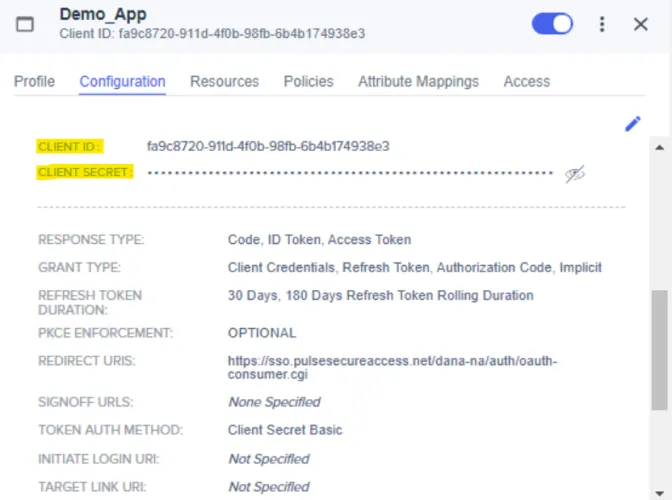This screenshot has width=672, height=500.
Task: Click the OPTIONAL PKCE enforcement value
Action: tap(262, 333)
